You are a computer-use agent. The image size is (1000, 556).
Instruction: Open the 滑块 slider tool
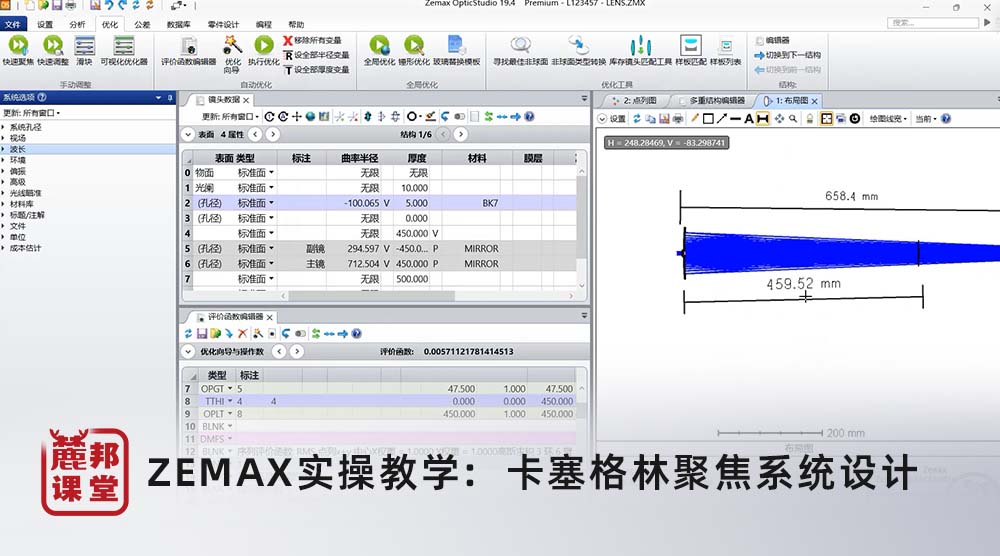pyautogui.click(x=84, y=50)
